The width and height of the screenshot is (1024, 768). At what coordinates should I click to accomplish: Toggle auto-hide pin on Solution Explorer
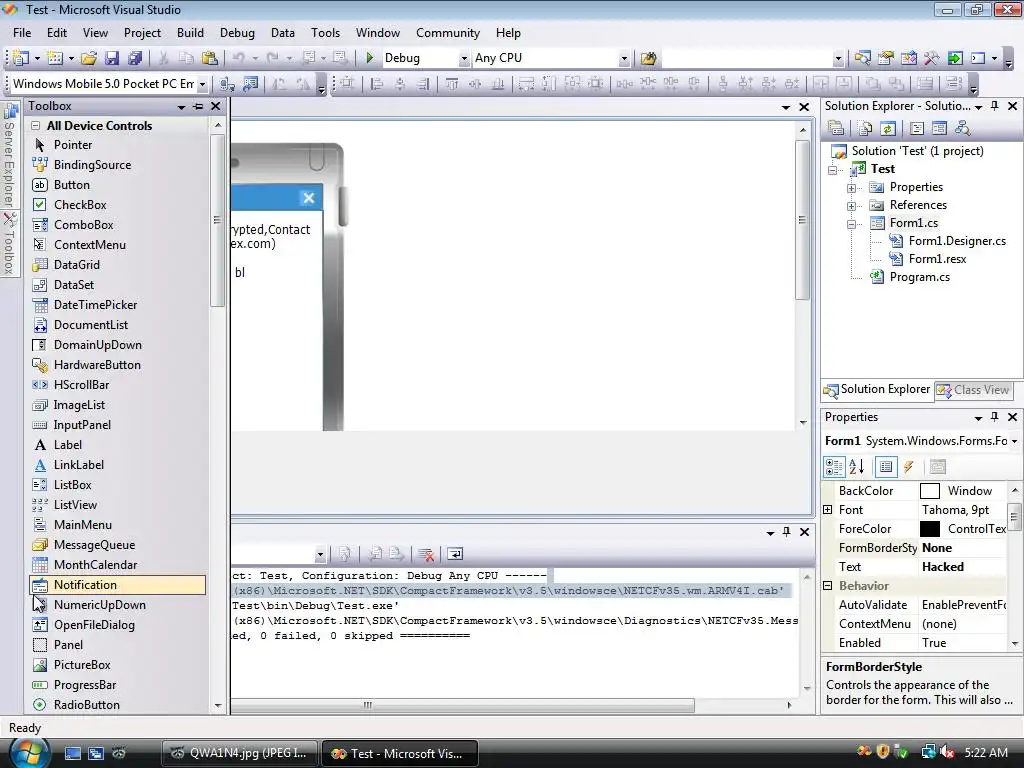pyautogui.click(x=995, y=106)
